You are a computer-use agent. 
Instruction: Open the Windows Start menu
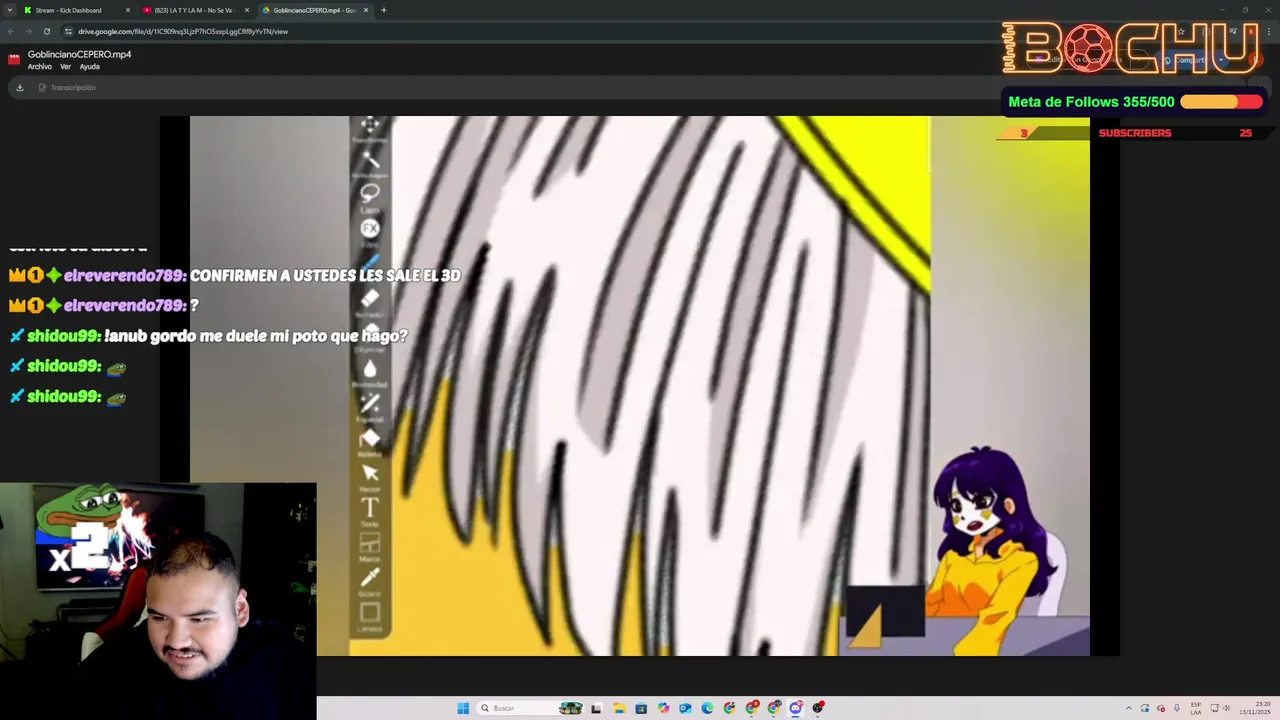[463, 708]
